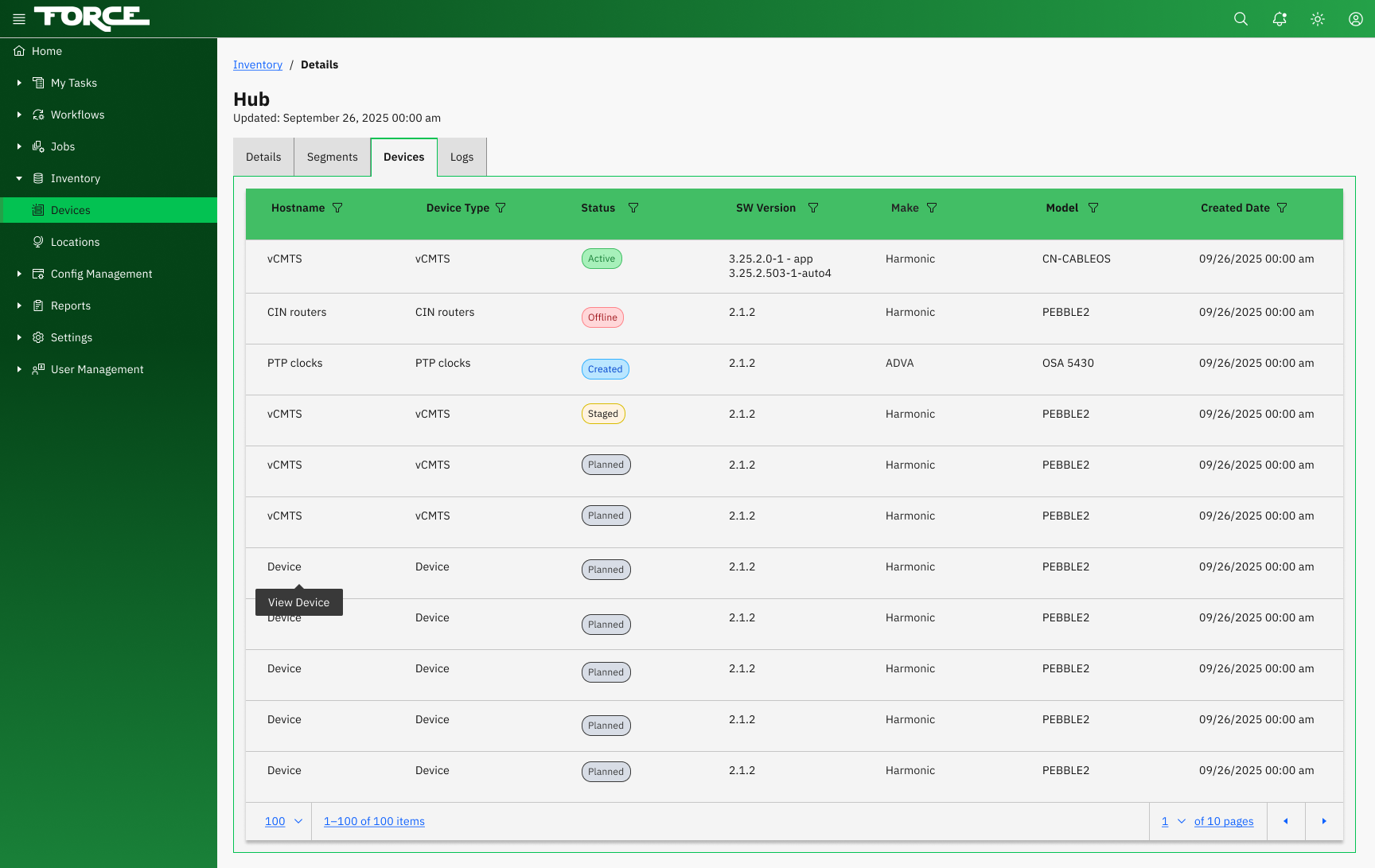
Task: Open filter for Created Date column
Action: pyautogui.click(x=1282, y=208)
